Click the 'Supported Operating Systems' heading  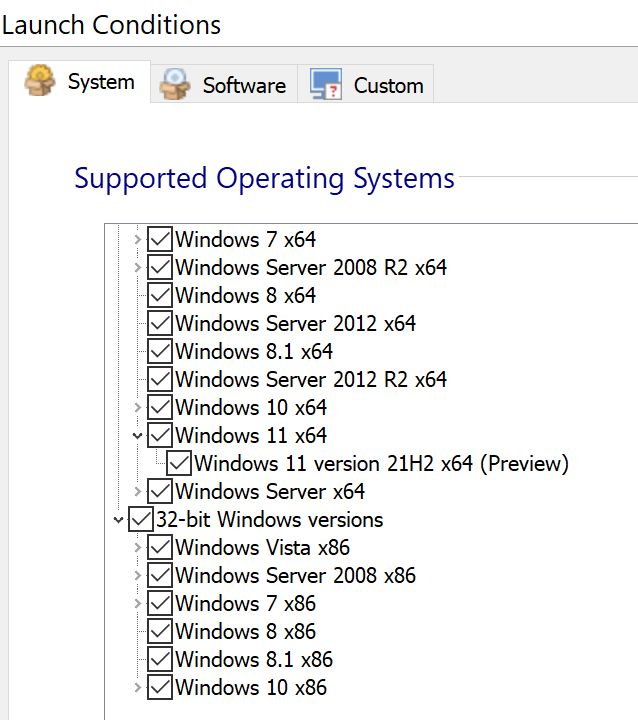pyautogui.click(x=265, y=179)
